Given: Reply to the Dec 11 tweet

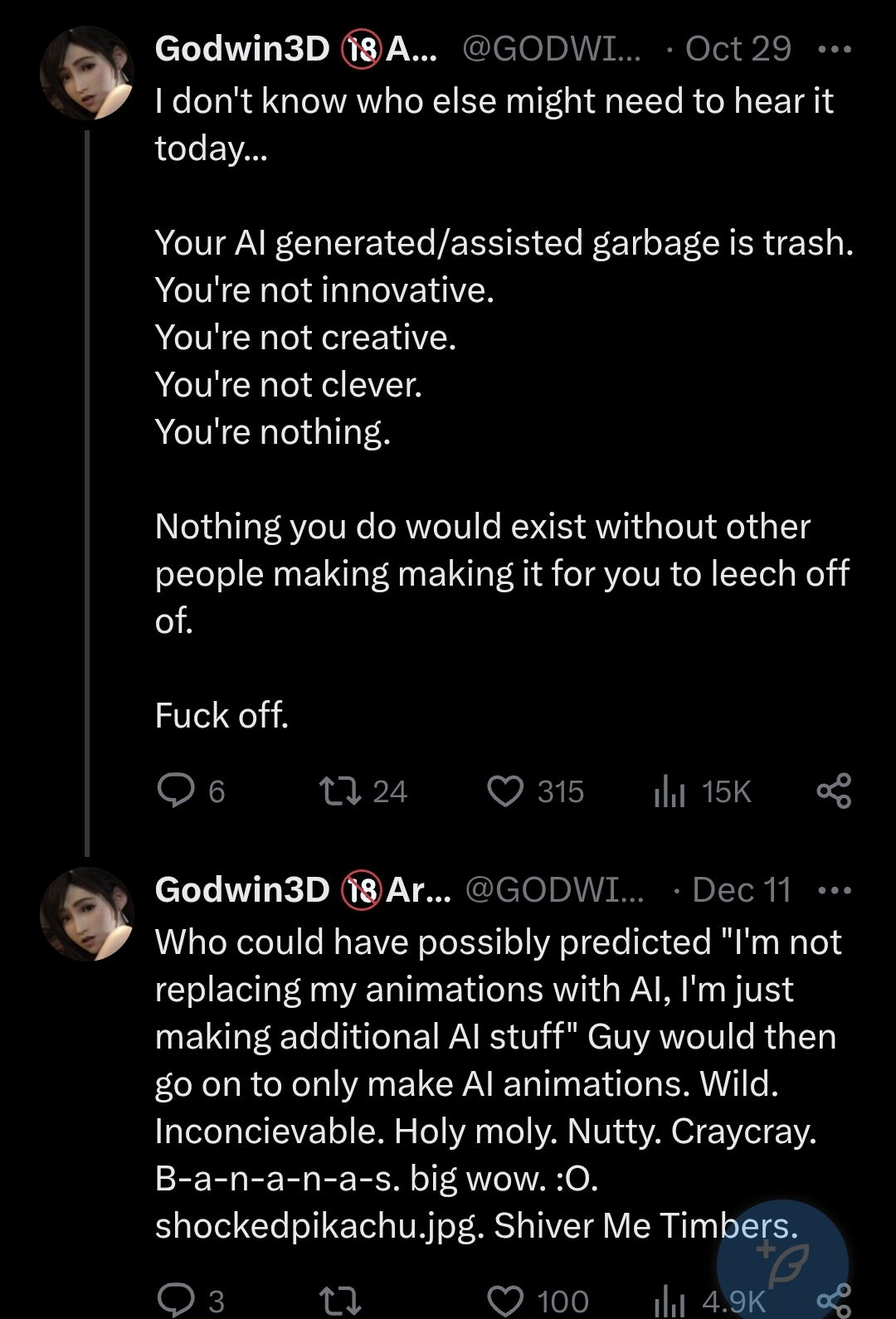Looking at the screenshot, I should [176, 1300].
